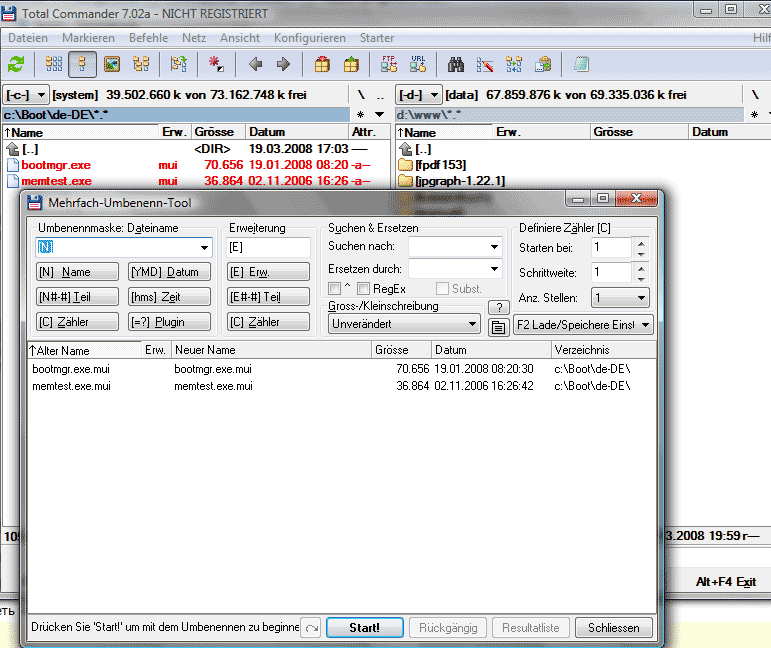The image size is (771, 648).
Task: Show thumbnail view via toolbar icon
Action: 112,64
